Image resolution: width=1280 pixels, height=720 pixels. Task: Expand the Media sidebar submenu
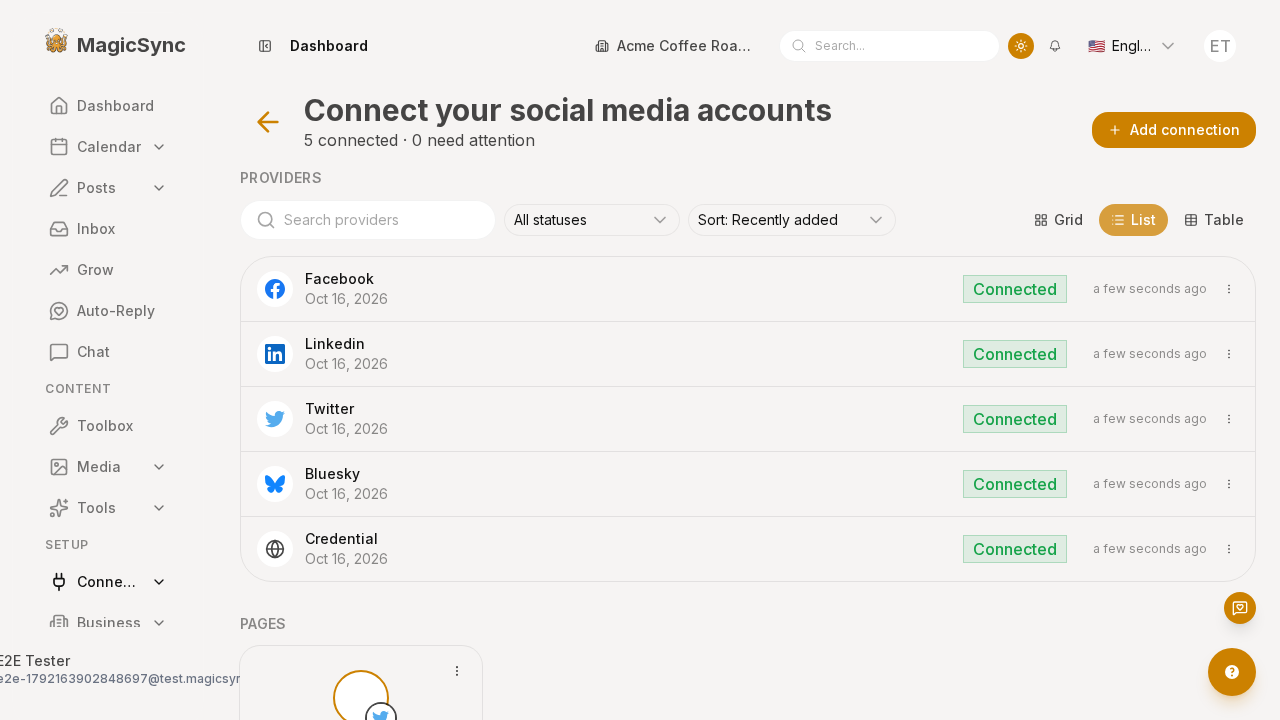pos(159,467)
